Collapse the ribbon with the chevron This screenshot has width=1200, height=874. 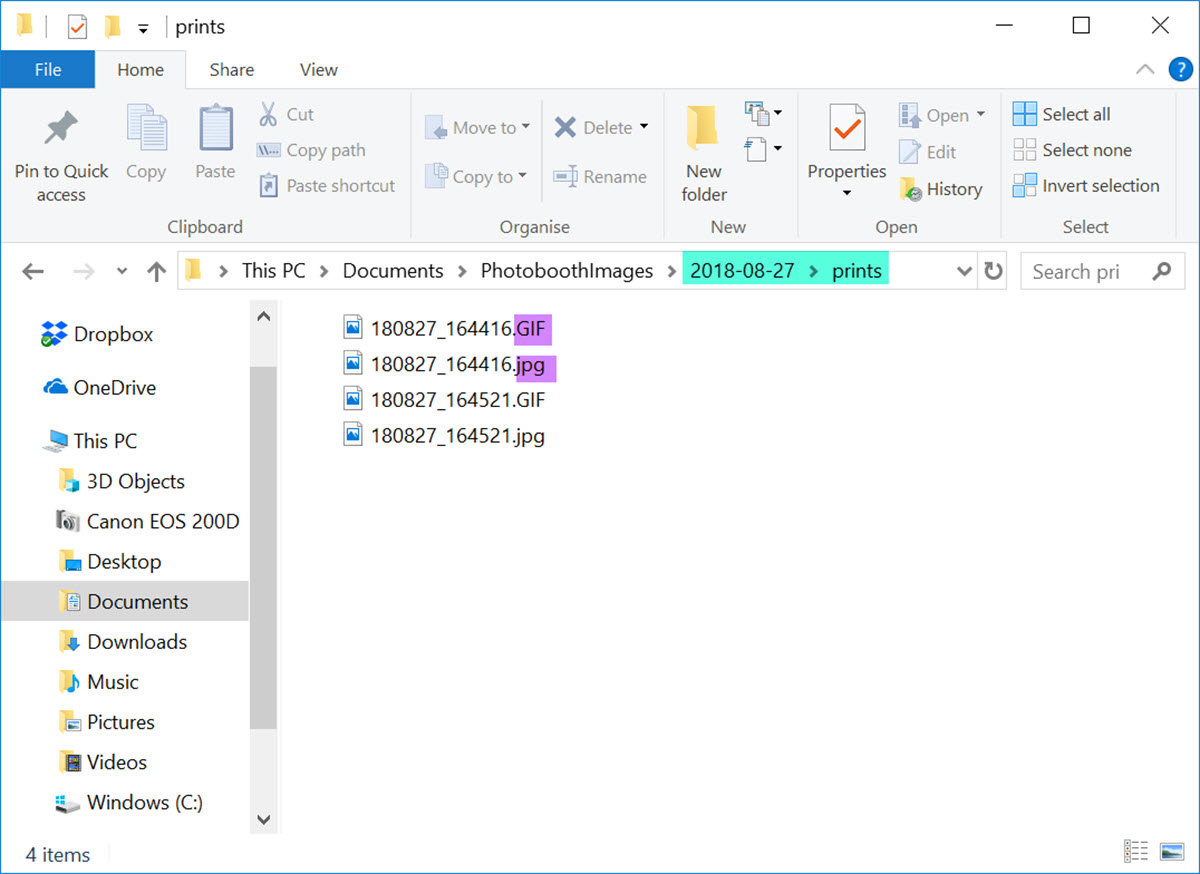coord(1145,69)
